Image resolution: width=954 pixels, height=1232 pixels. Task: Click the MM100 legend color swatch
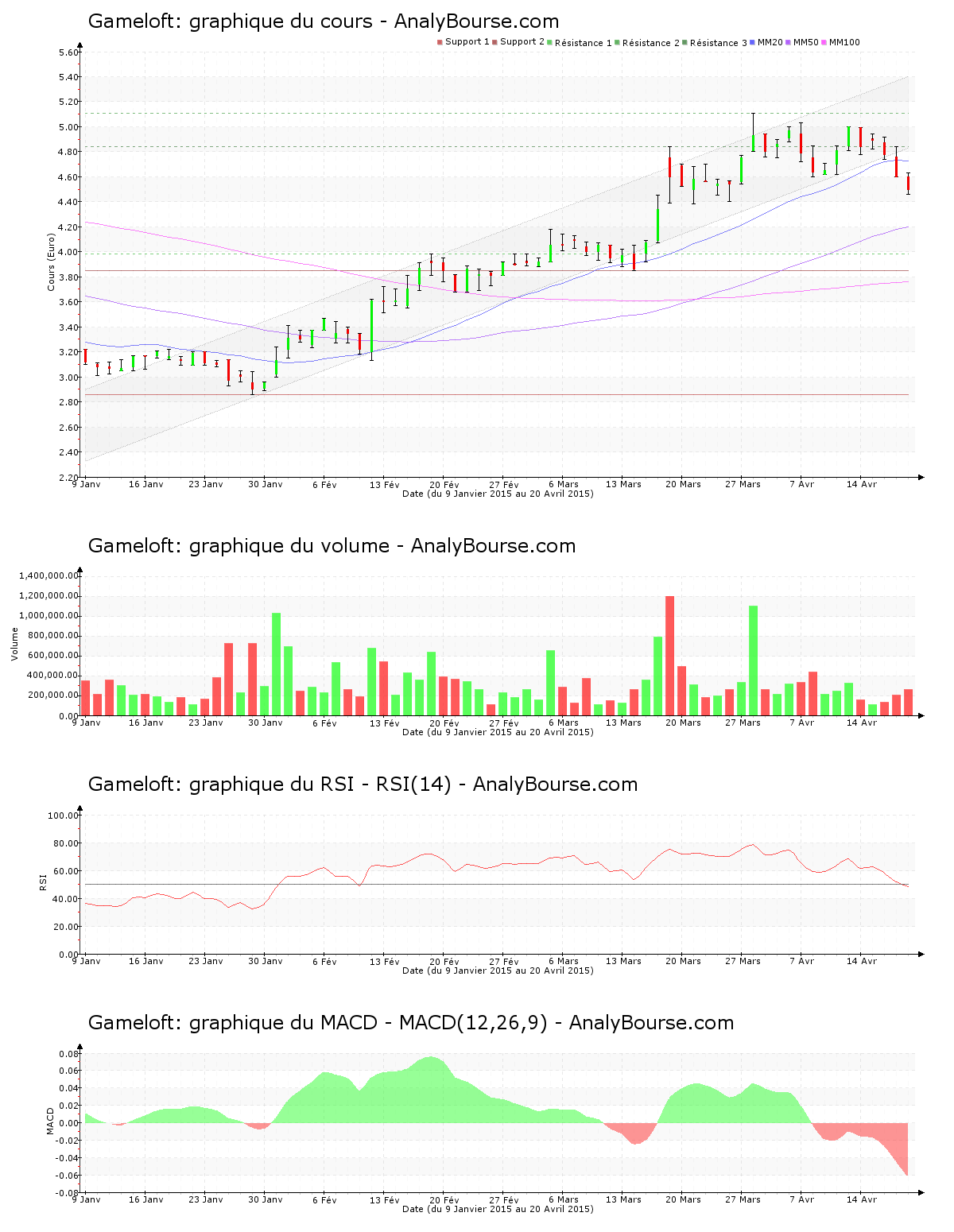pyautogui.click(x=824, y=42)
